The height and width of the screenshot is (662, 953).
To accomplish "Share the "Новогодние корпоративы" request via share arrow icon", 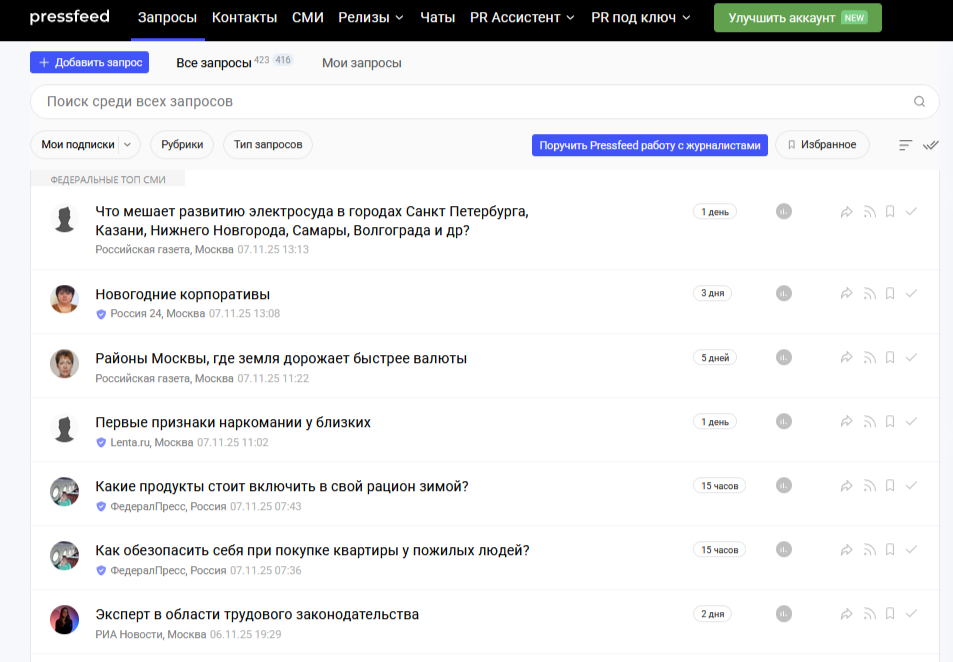I will (x=846, y=293).
